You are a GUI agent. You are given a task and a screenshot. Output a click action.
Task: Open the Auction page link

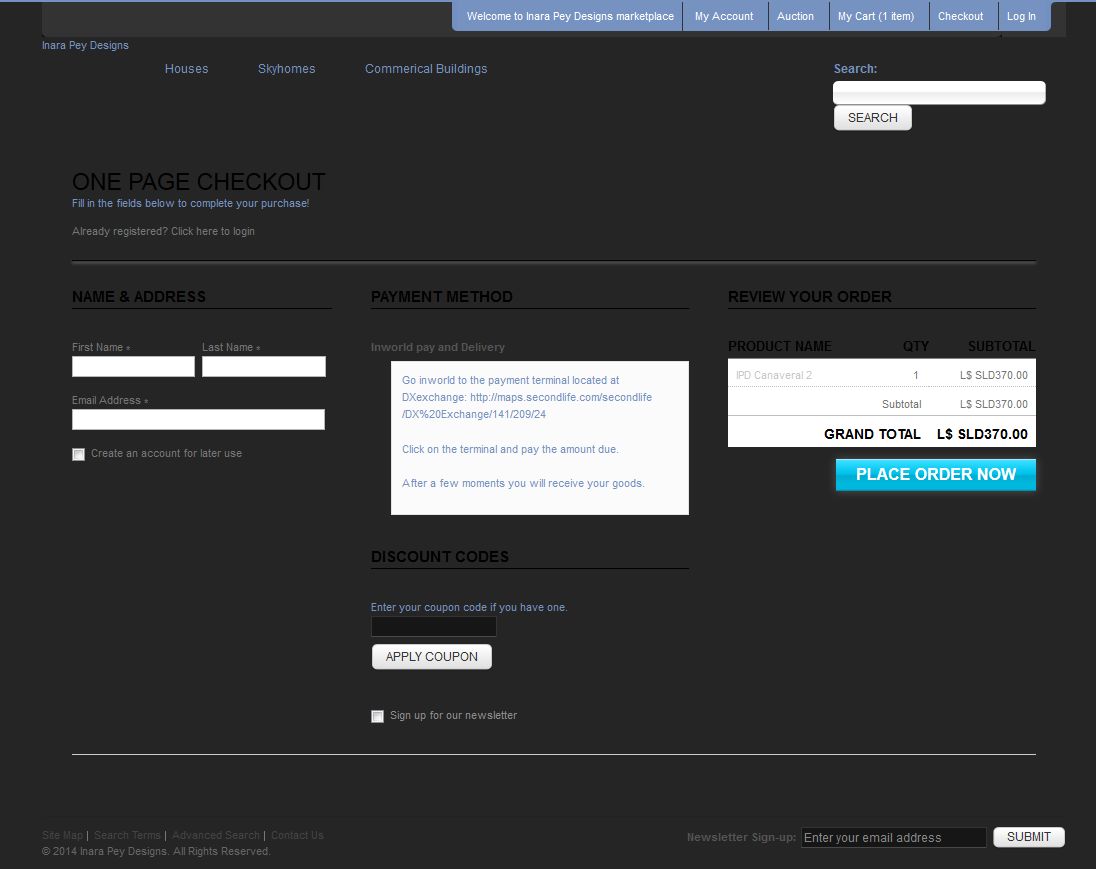click(x=795, y=16)
